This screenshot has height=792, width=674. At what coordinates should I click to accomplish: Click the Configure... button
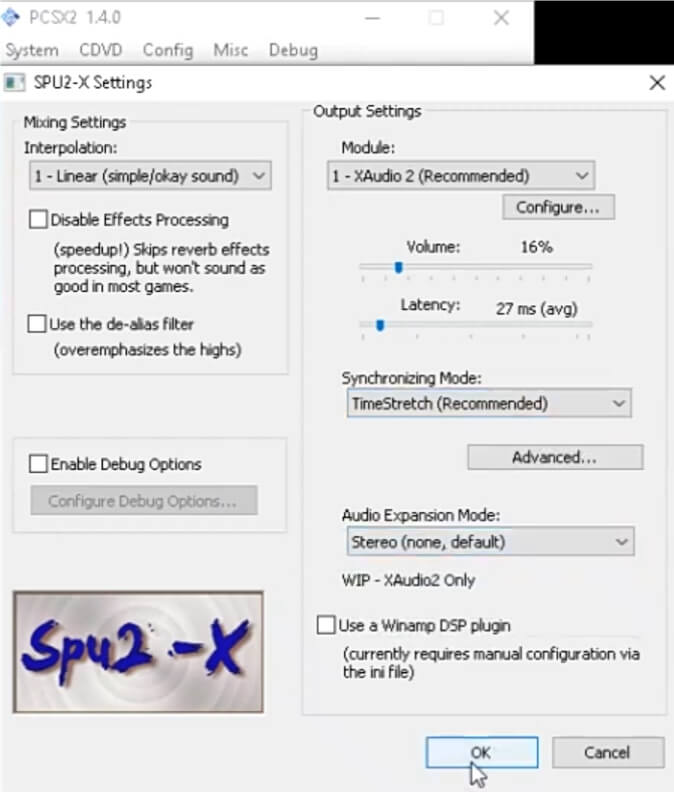tap(558, 207)
